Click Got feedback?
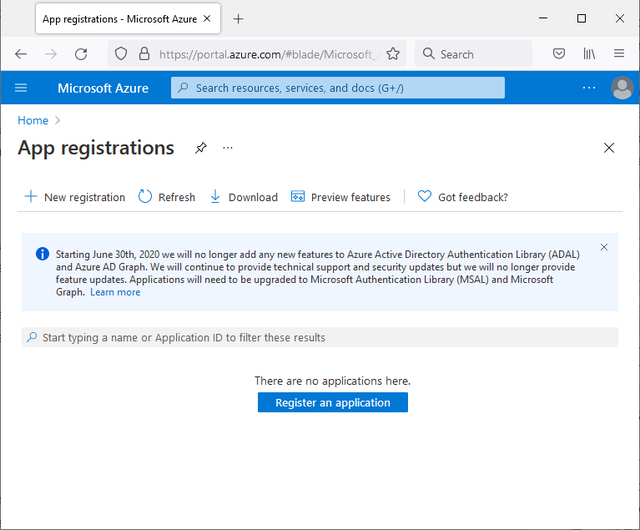This screenshot has width=640, height=530. (x=463, y=197)
